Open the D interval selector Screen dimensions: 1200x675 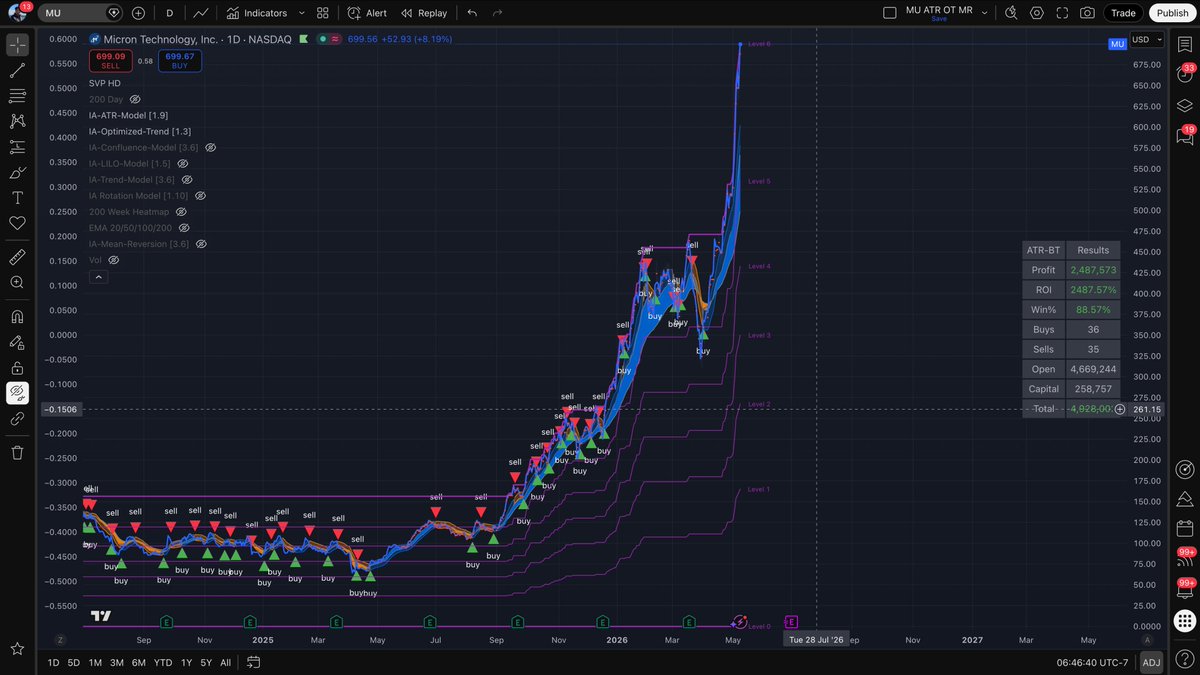[x=169, y=13]
